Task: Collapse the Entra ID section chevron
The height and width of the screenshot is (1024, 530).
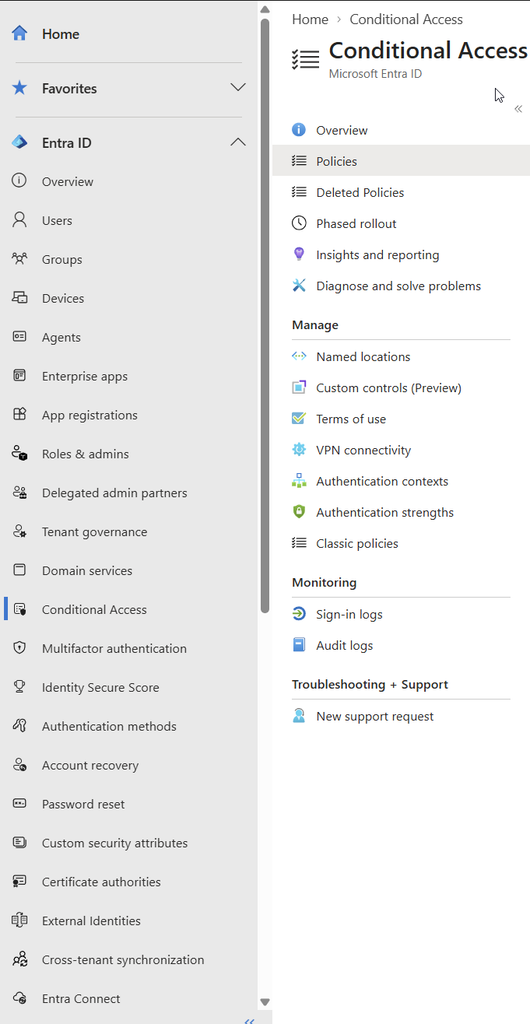Action: pyautogui.click(x=238, y=142)
